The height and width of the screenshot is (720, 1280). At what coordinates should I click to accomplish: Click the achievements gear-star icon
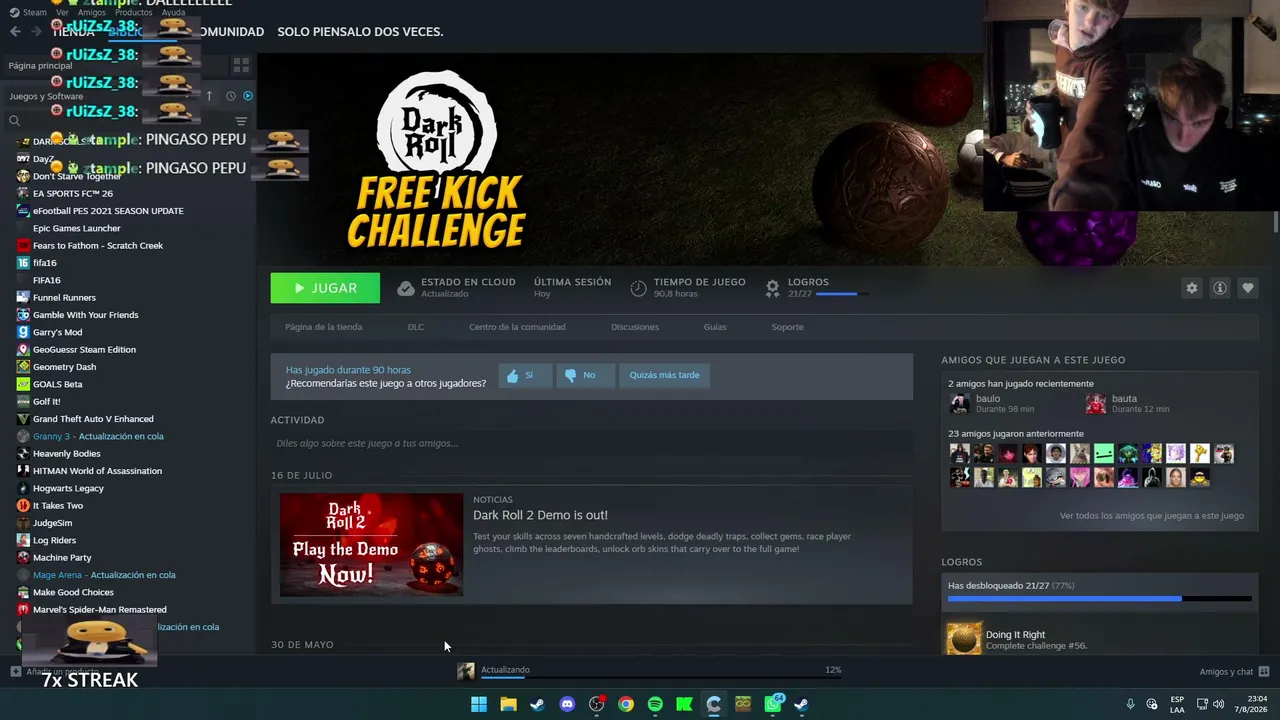(772, 288)
